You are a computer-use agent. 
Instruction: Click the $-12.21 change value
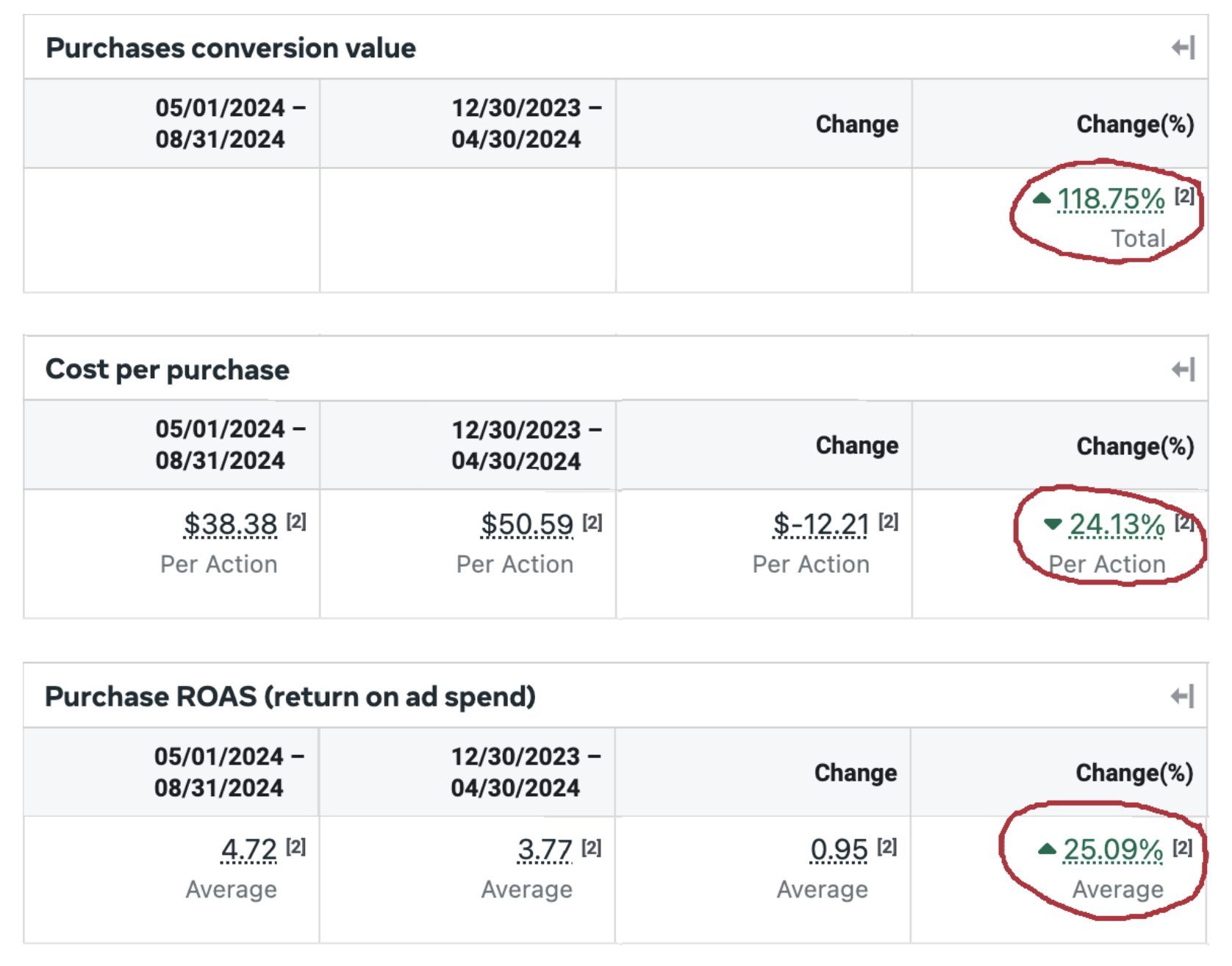820,525
